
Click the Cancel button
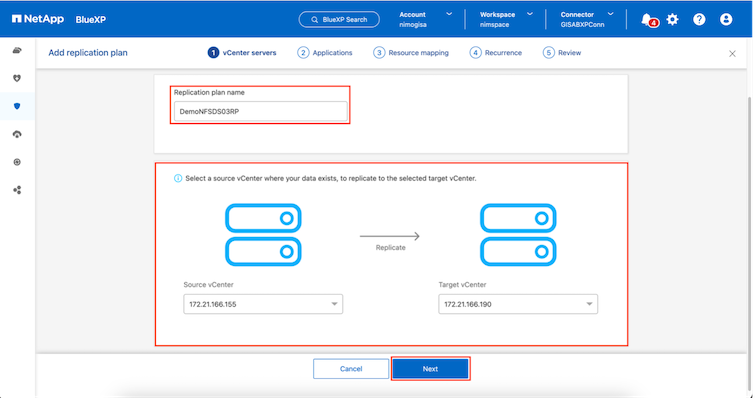click(350, 369)
